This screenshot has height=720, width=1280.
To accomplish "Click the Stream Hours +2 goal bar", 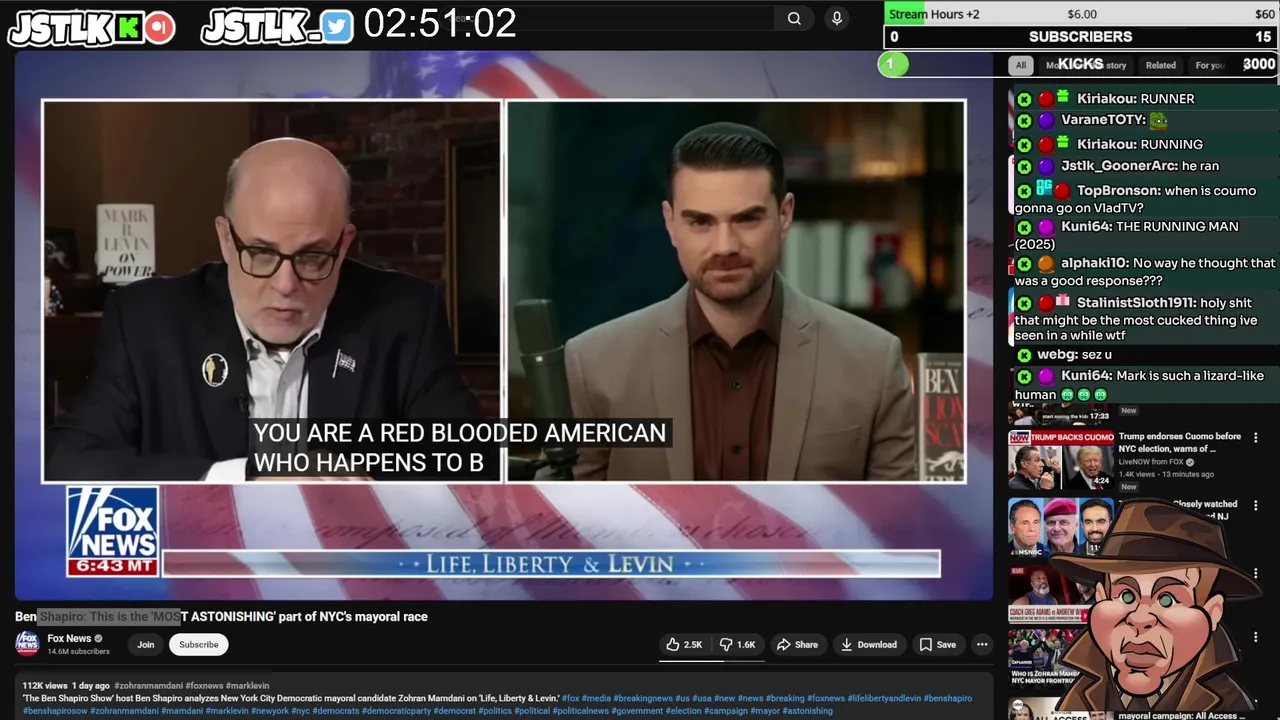I will 1081,13.
